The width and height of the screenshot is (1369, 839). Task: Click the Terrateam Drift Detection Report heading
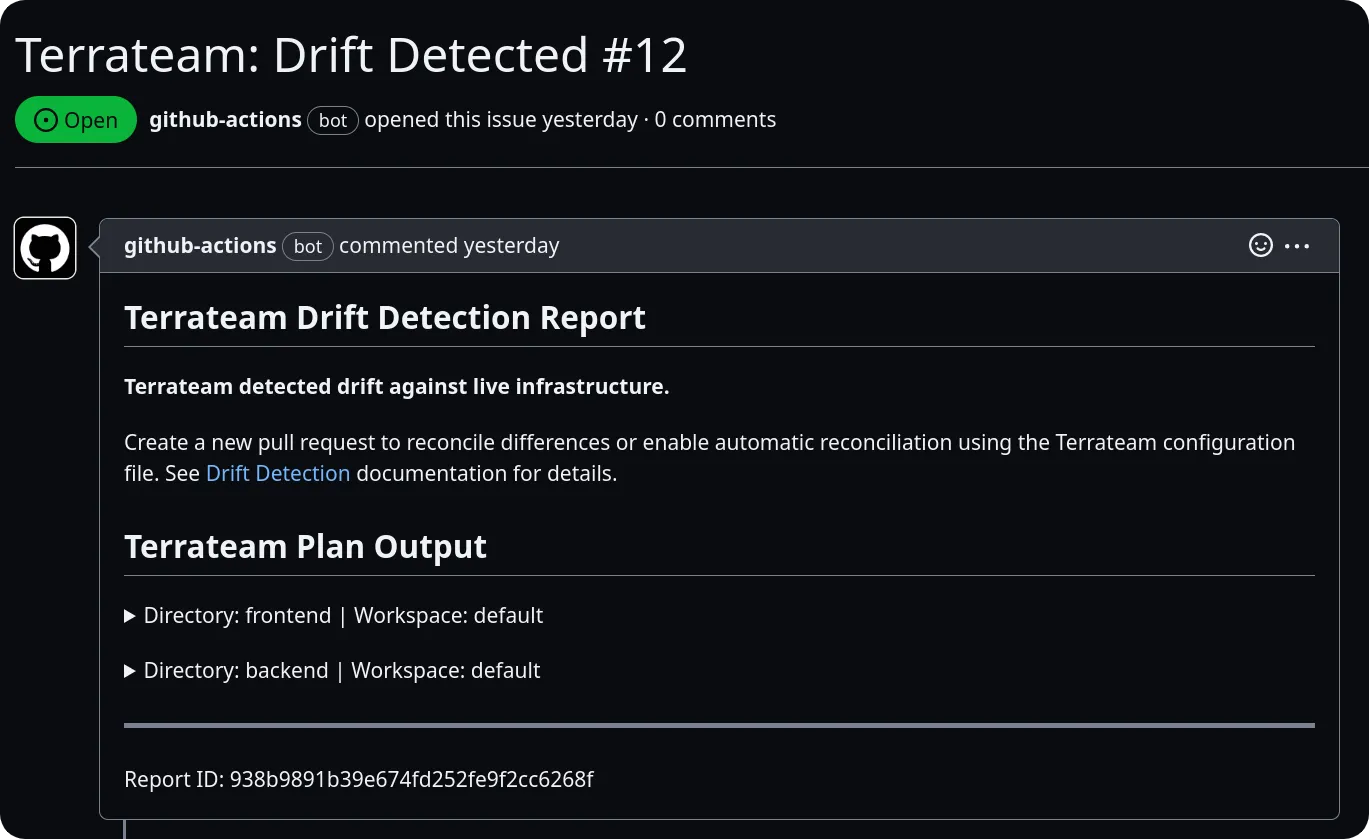pyautogui.click(x=385, y=317)
